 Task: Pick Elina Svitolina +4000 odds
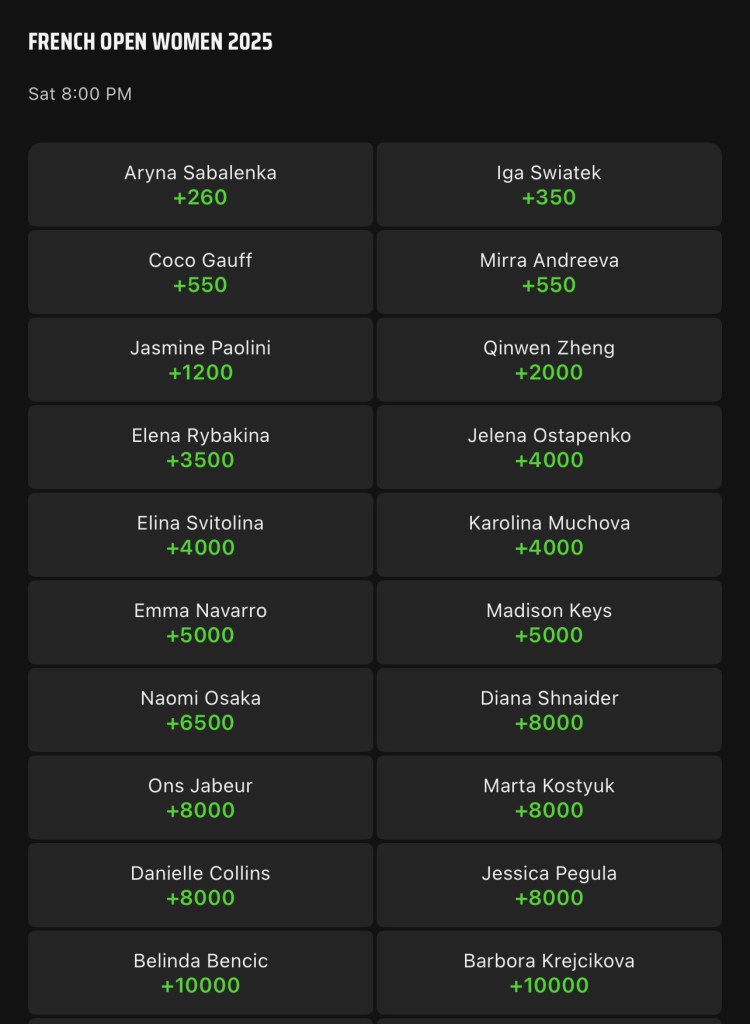click(x=201, y=535)
